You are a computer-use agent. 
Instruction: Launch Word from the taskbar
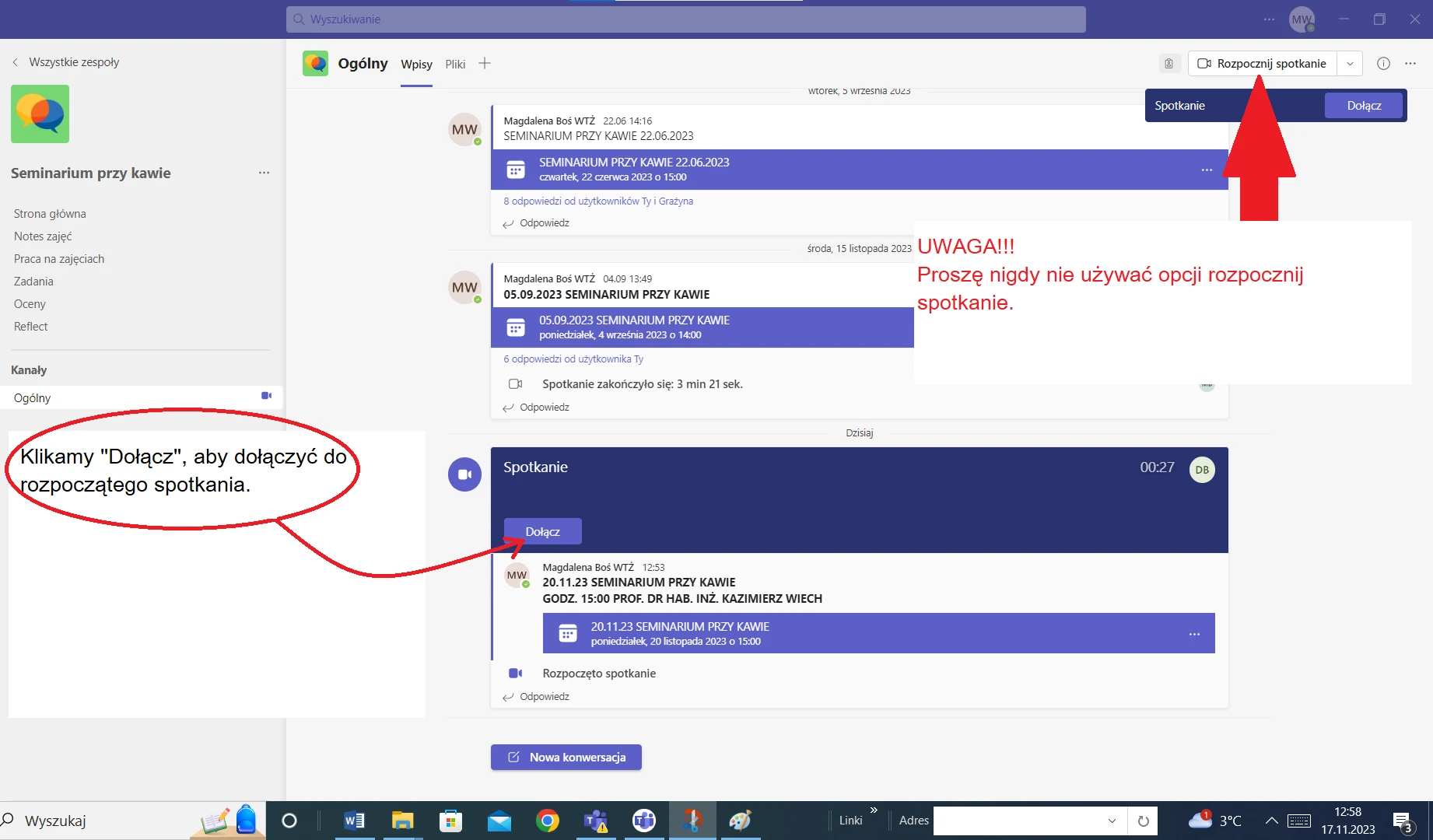(x=354, y=821)
